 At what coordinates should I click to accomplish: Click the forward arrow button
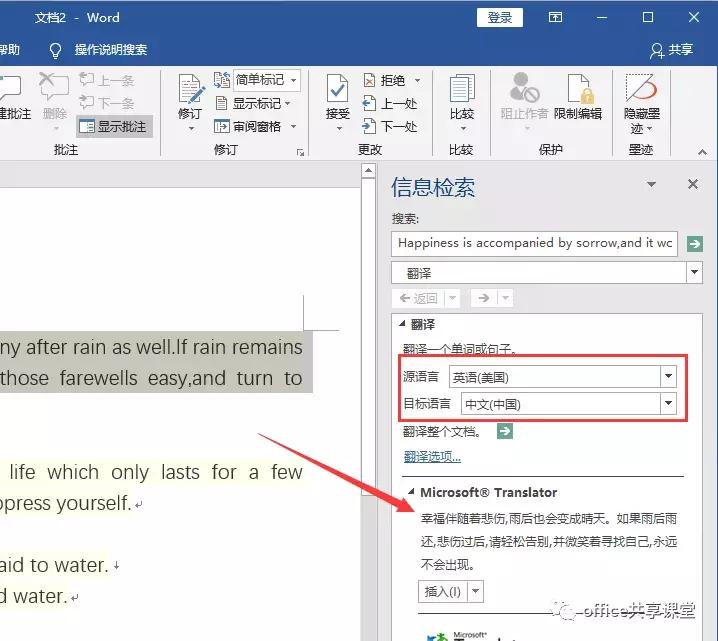(x=484, y=299)
